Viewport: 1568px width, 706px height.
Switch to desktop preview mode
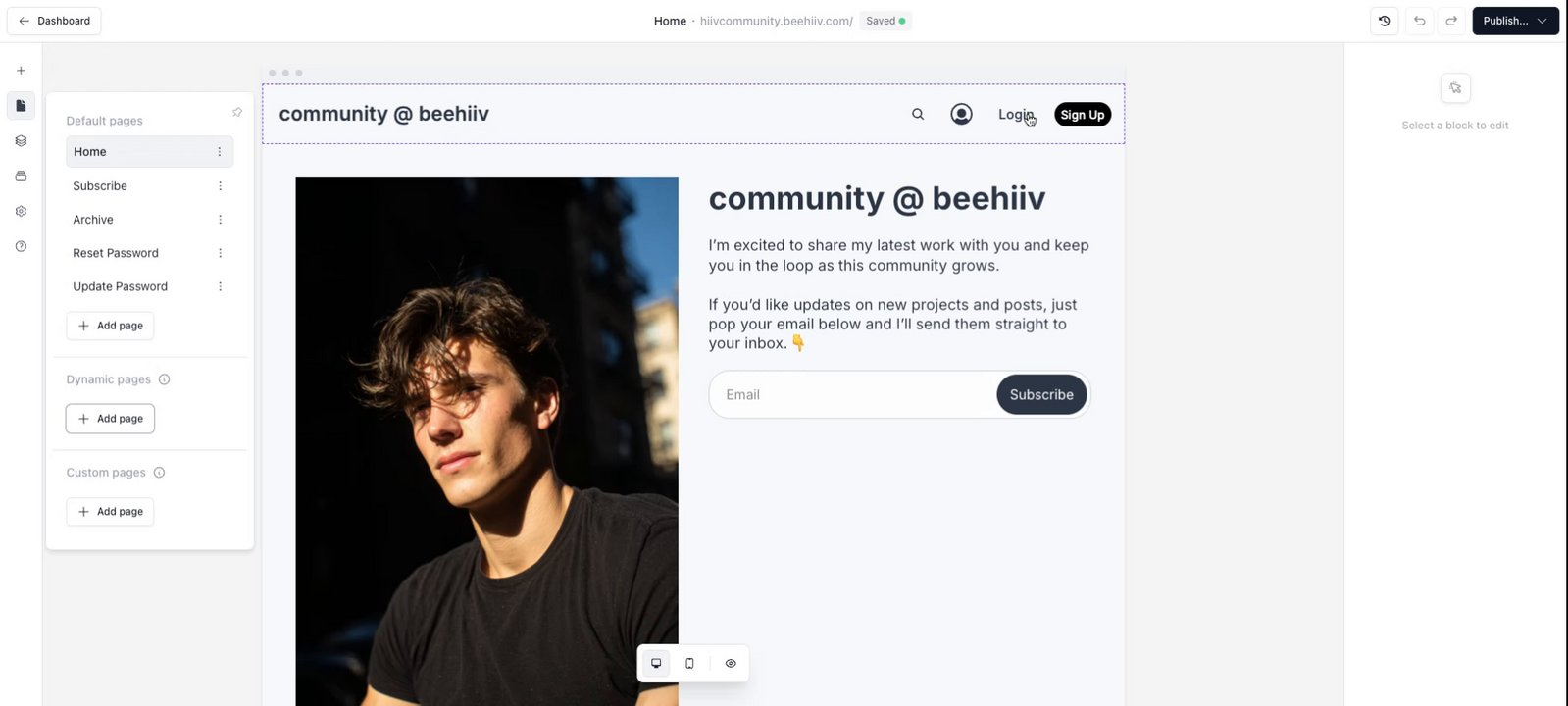coord(656,664)
